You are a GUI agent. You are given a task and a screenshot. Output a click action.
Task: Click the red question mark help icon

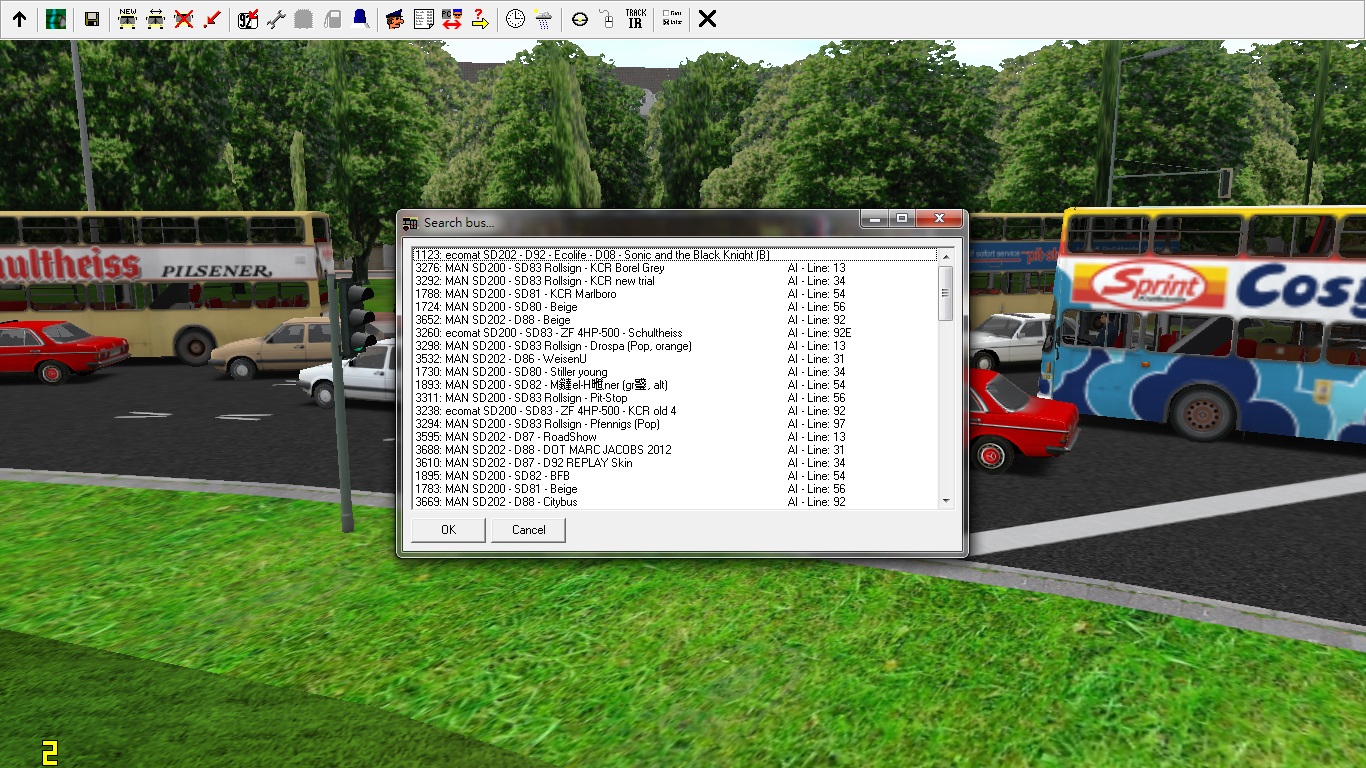pyautogui.click(x=480, y=19)
